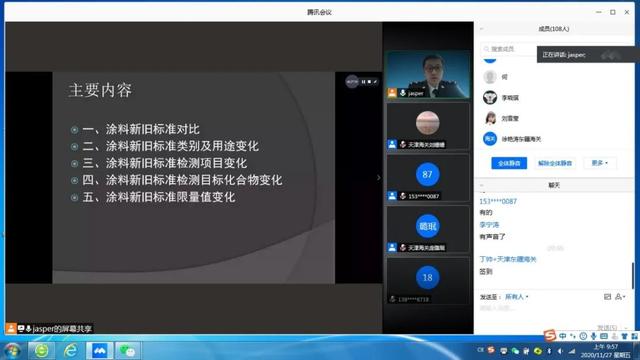
Task: Toggle muted mic icon on 153****0087 tile
Action: click(x=403, y=196)
